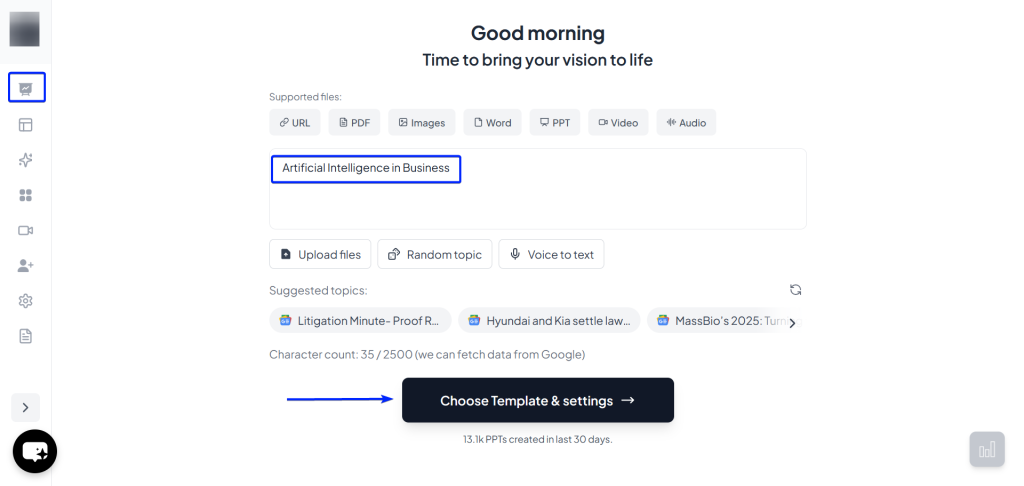Image resolution: width=1024 pixels, height=486 pixels.
Task: Click the AI sparkle sidebar icon
Action: coord(26,160)
